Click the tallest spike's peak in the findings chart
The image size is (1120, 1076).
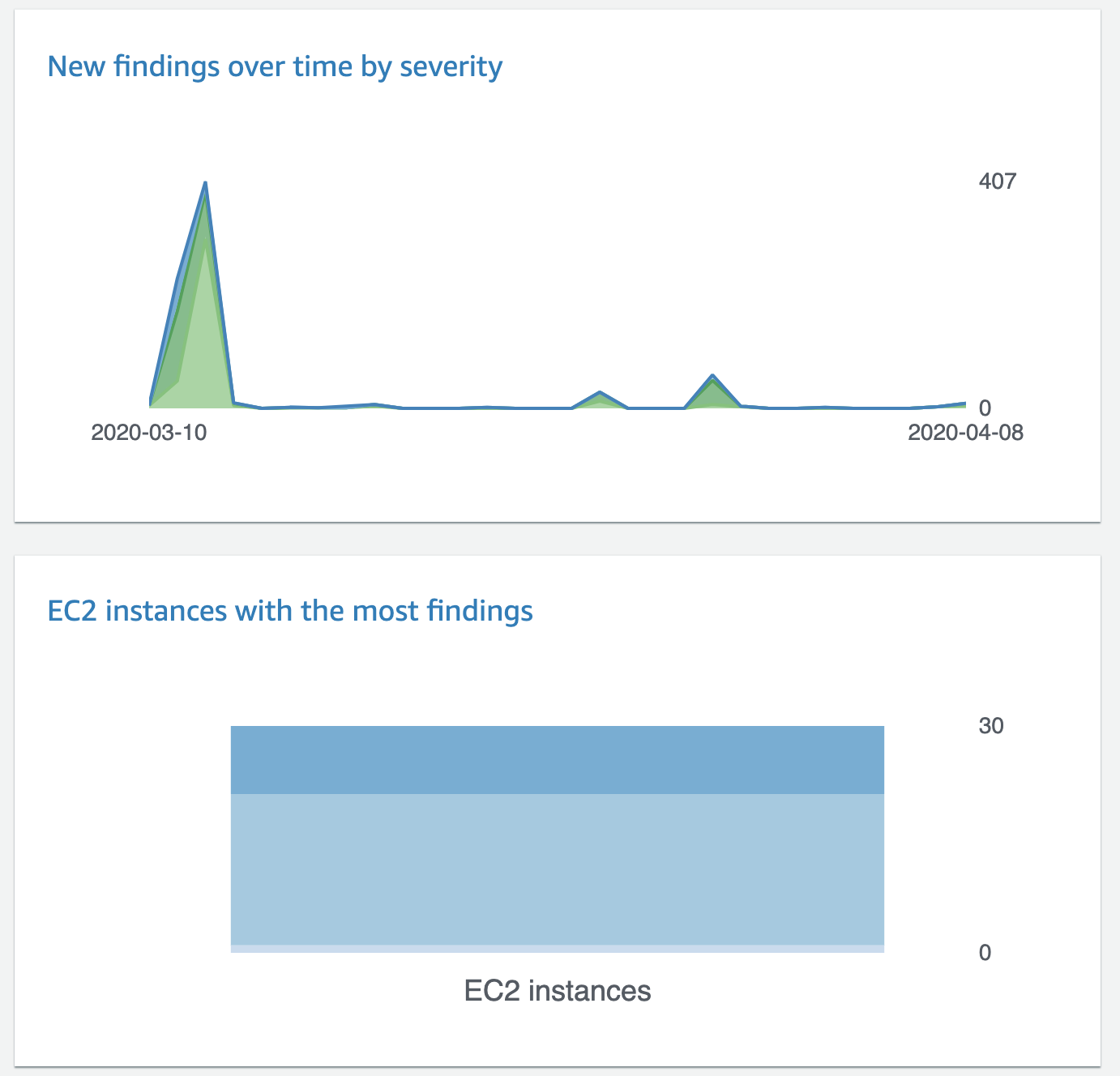pyautogui.click(x=206, y=184)
